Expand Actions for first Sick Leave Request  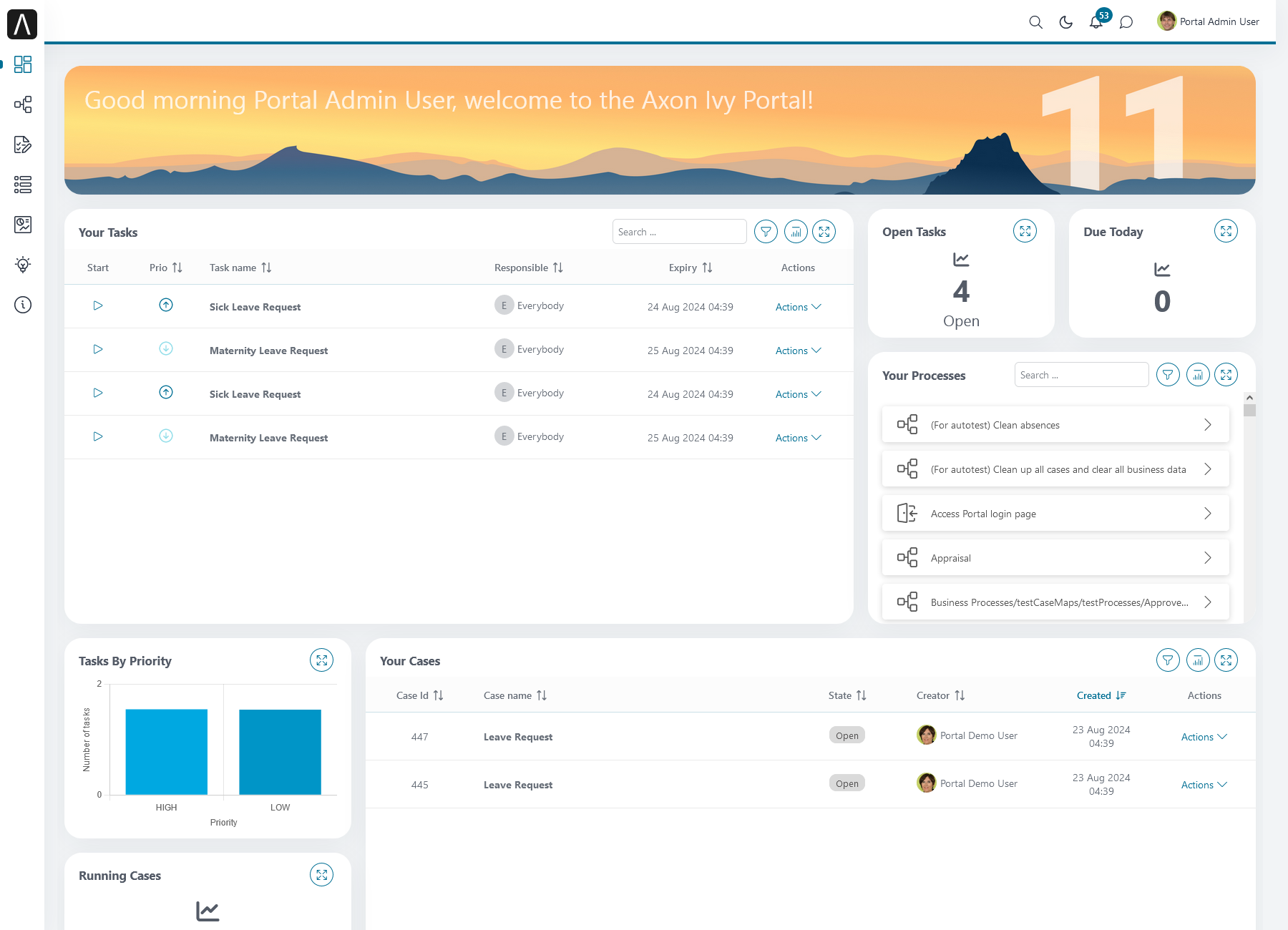point(798,307)
